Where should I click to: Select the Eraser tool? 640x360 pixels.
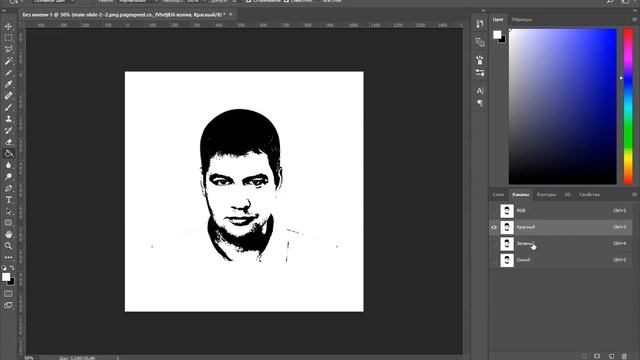tap(8, 142)
